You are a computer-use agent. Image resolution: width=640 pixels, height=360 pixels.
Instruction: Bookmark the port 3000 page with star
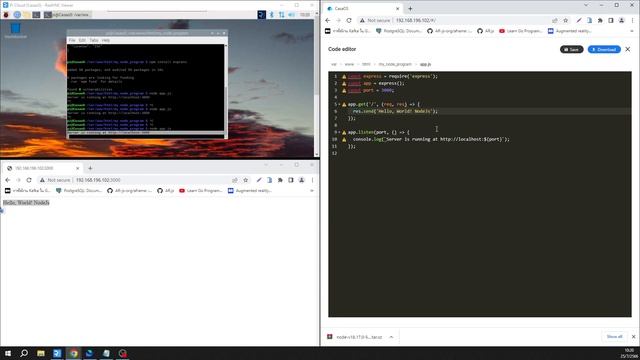[245, 180]
